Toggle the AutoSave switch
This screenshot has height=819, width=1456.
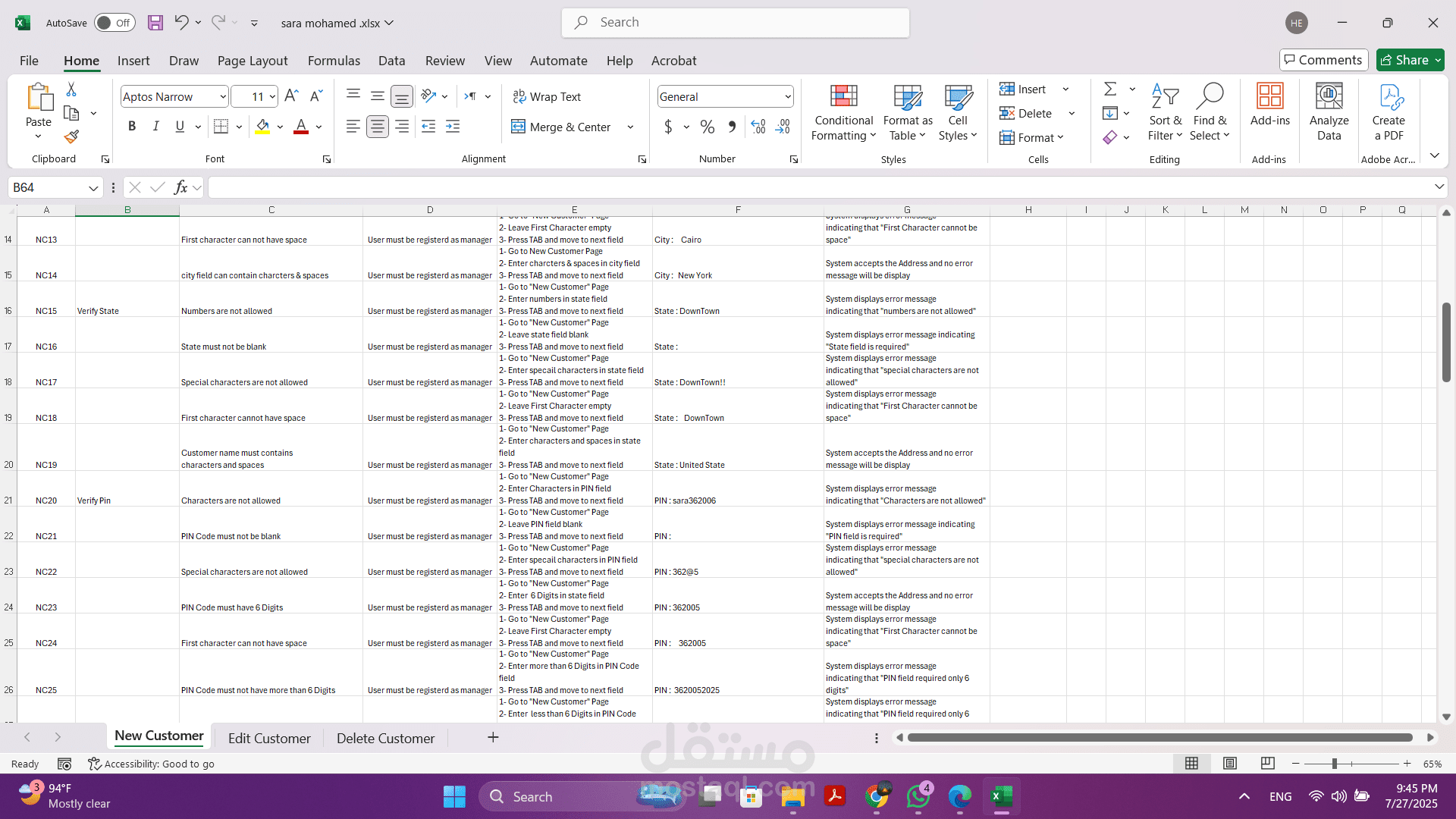coord(115,23)
